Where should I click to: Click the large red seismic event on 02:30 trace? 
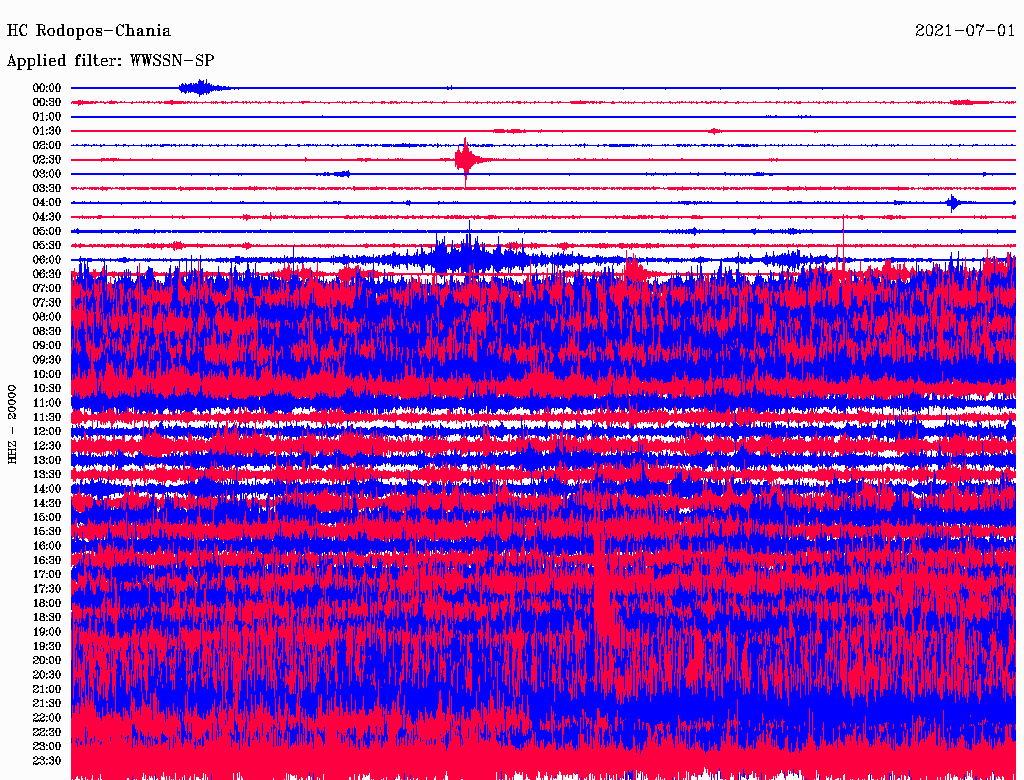pos(465,160)
